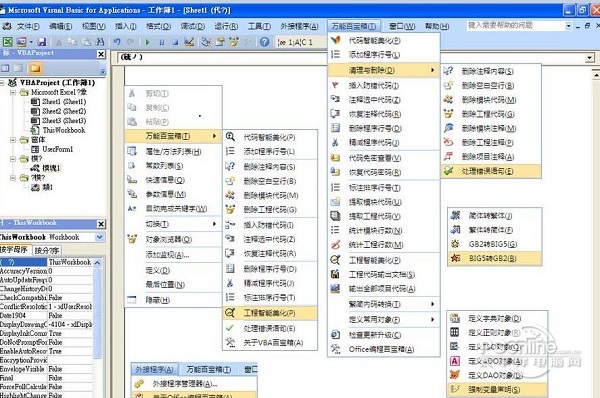The image size is (600, 398).
Task: Click the Find binoculars toolbar icon
Action: pos(100,41)
